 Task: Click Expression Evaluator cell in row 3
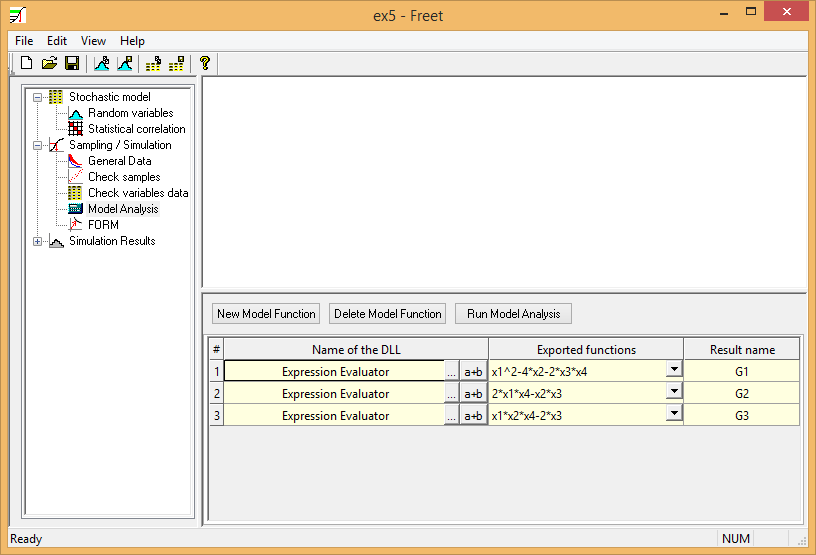click(335, 415)
